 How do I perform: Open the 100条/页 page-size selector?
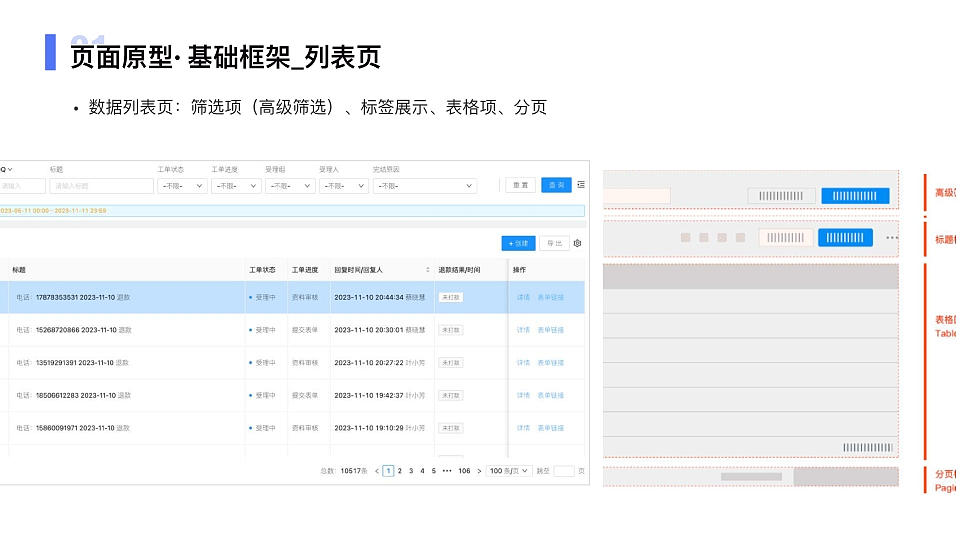click(508, 471)
